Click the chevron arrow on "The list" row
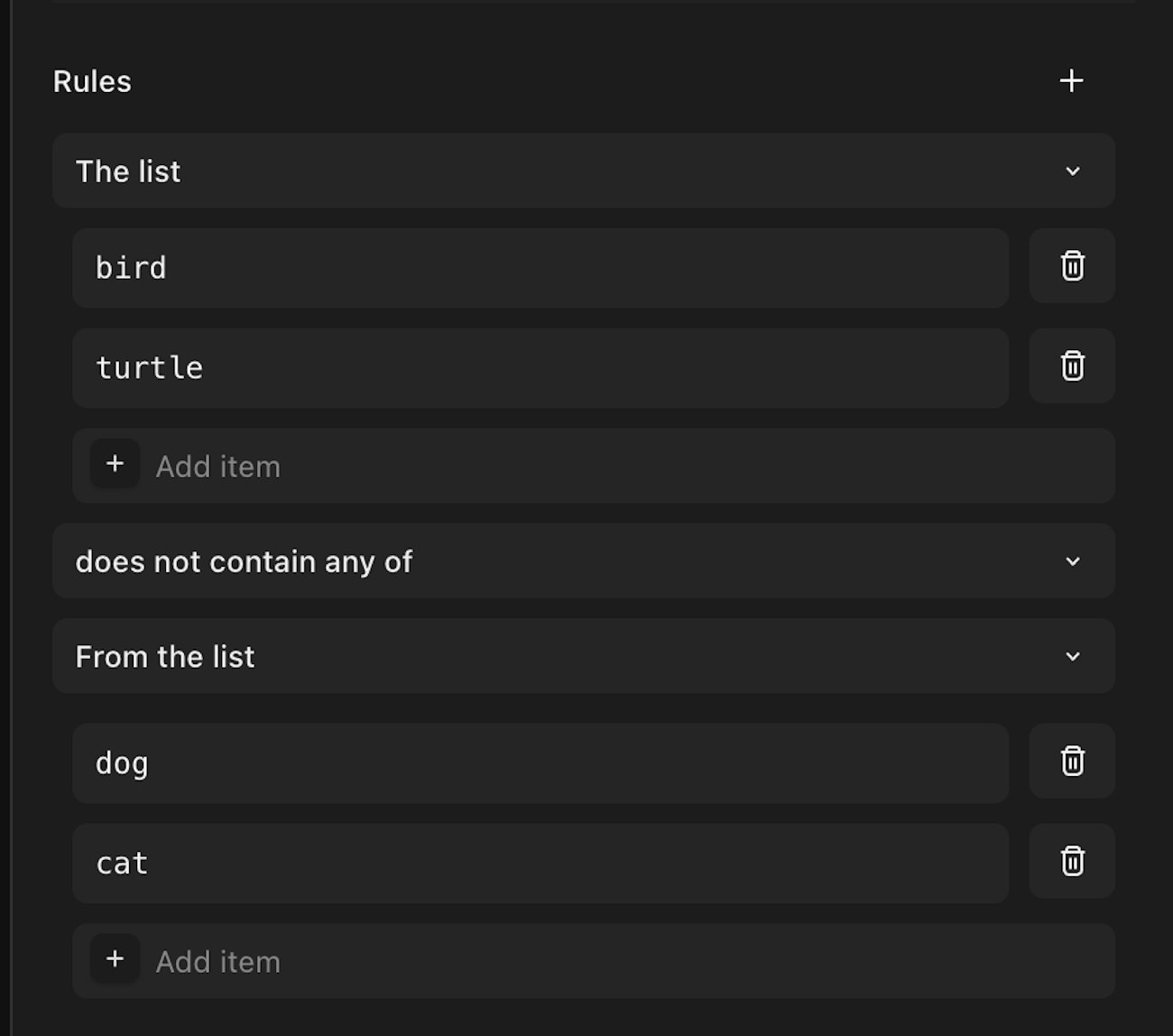The height and width of the screenshot is (1036, 1173). pyautogui.click(x=1073, y=171)
